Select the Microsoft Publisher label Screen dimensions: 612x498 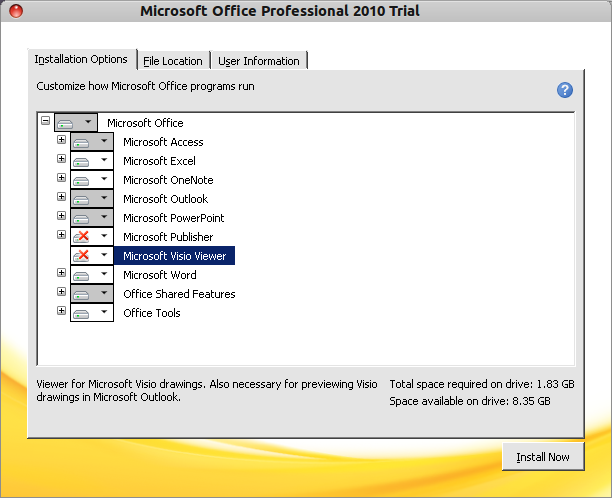point(168,237)
